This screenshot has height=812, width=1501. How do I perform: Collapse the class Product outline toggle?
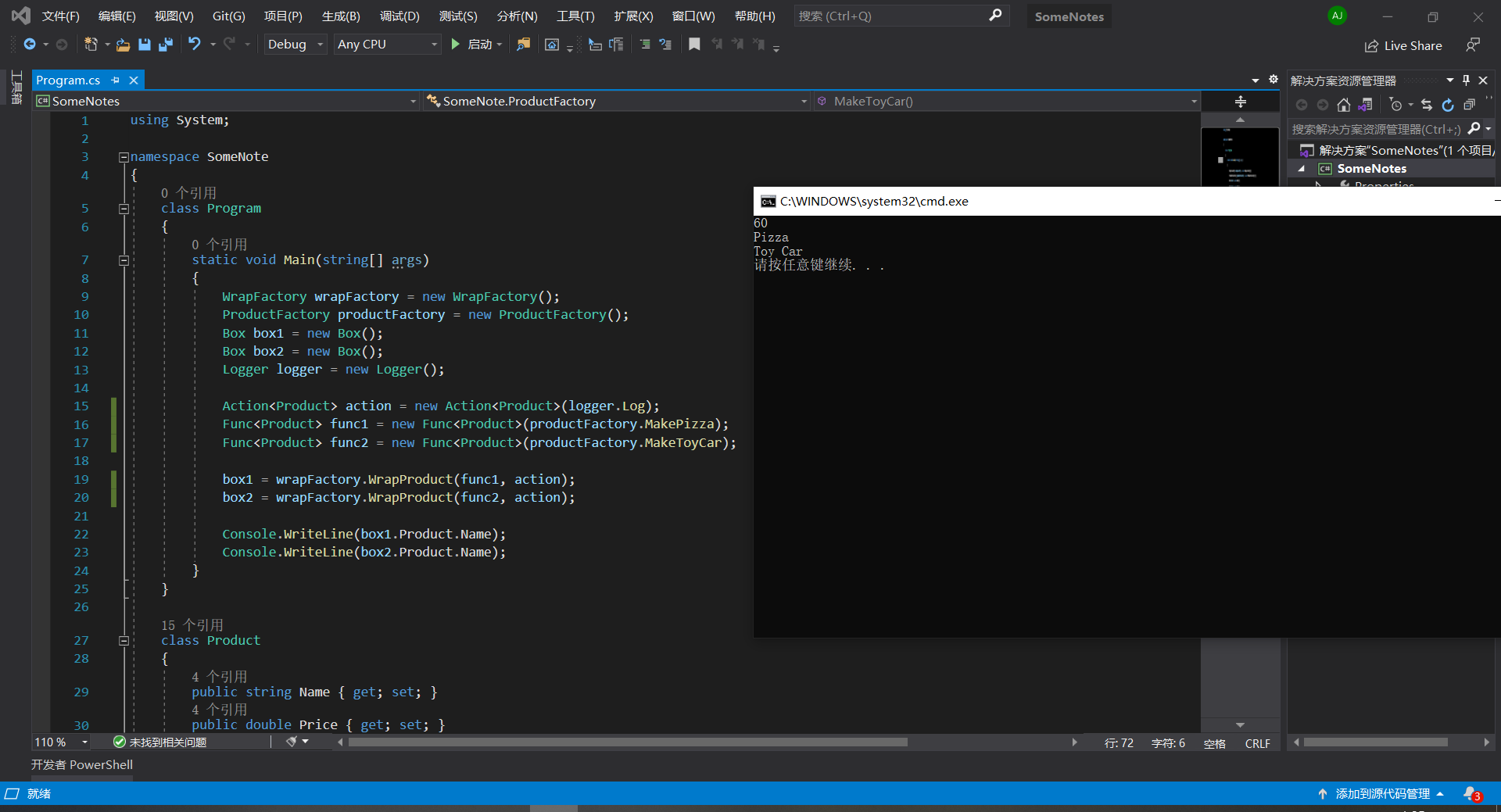tap(124, 641)
